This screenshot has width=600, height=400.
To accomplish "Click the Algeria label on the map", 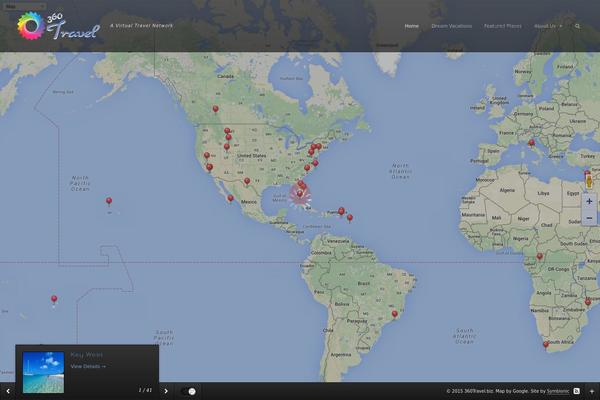I will (507, 190).
